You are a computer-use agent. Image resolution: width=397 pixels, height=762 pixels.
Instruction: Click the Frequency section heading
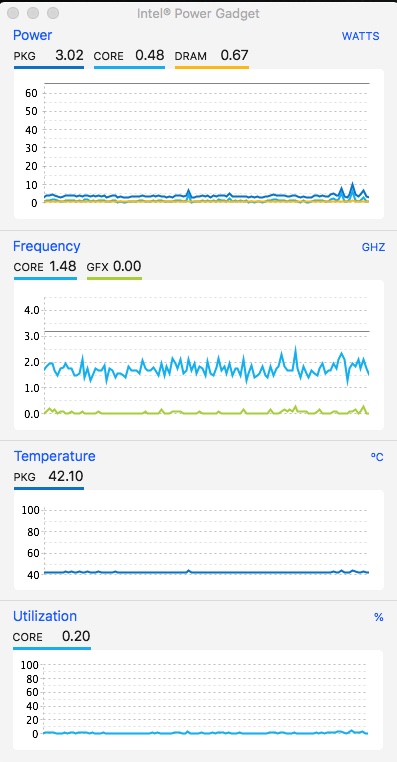tap(47, 246)
